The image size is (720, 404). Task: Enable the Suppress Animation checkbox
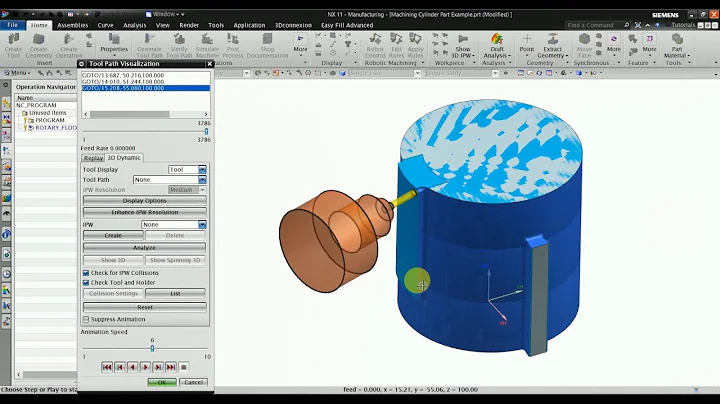tap(86, 319)
